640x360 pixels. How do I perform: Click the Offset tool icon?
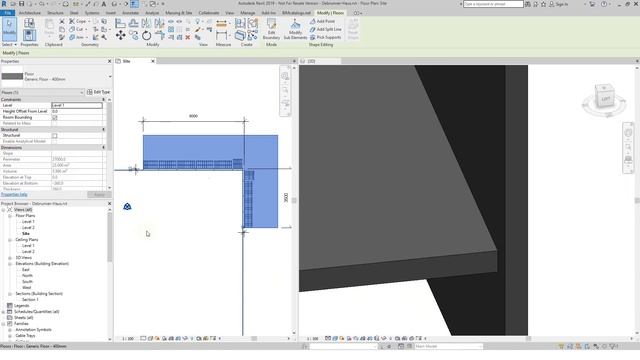[x=133, y=23]
